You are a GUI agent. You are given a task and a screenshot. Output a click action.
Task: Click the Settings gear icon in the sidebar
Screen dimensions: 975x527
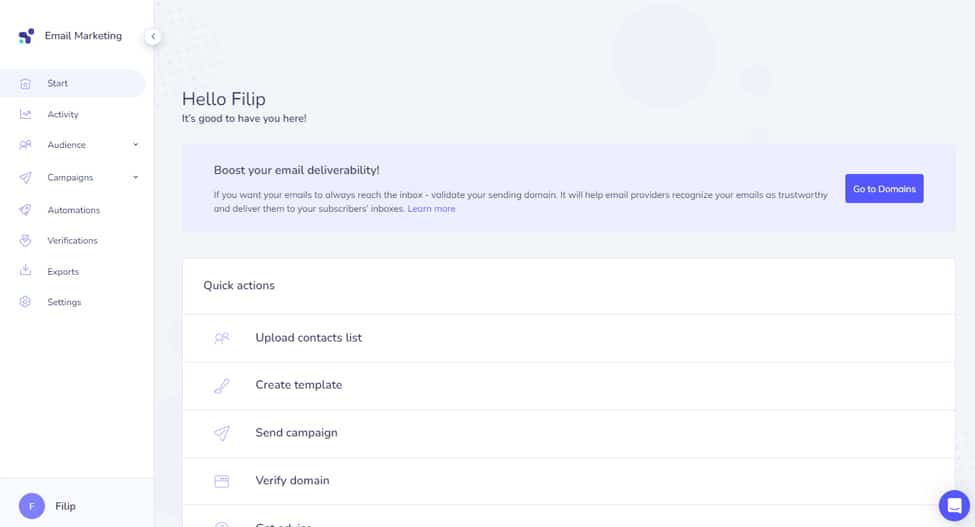[25, 302]
